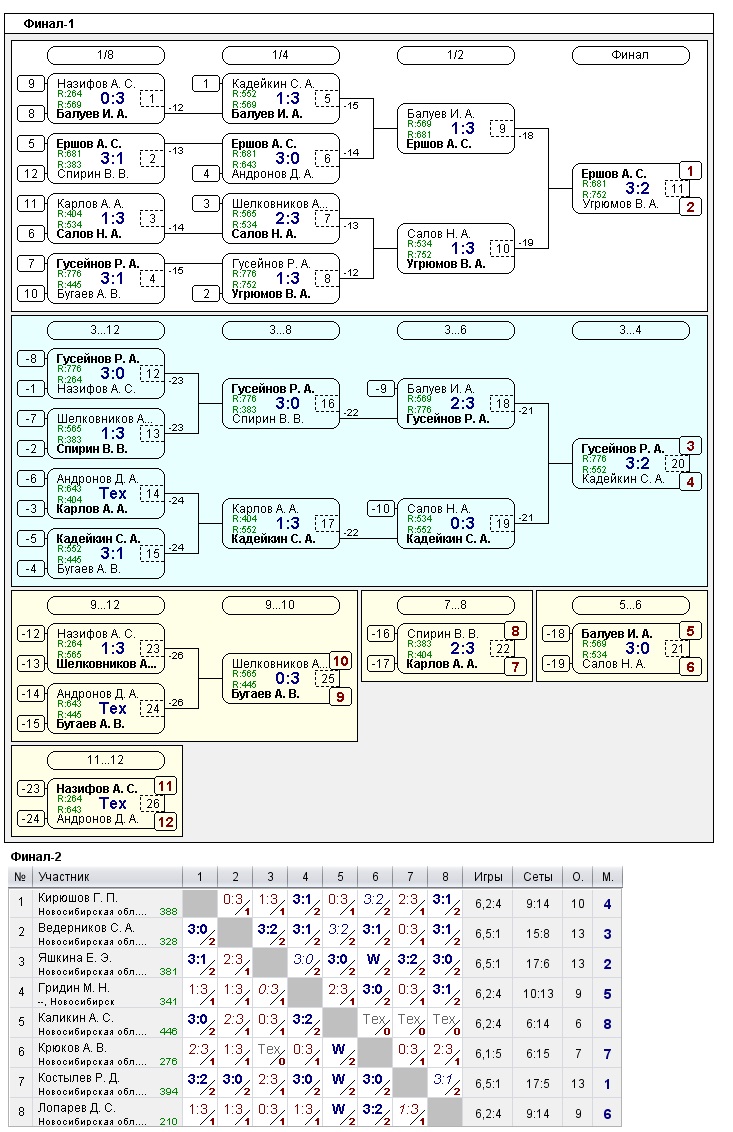Image resolution: width=733 pixels, height=1132 pixels.
Task: Click dashed match number 16 box
Action: pos(327,404)
